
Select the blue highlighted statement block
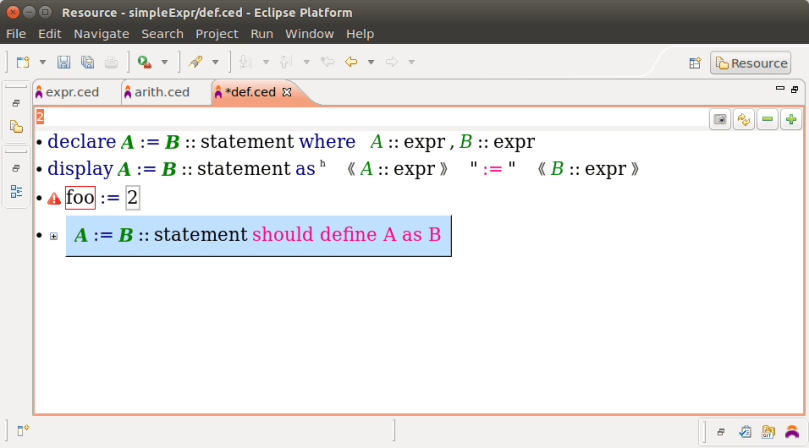(258, 236)
